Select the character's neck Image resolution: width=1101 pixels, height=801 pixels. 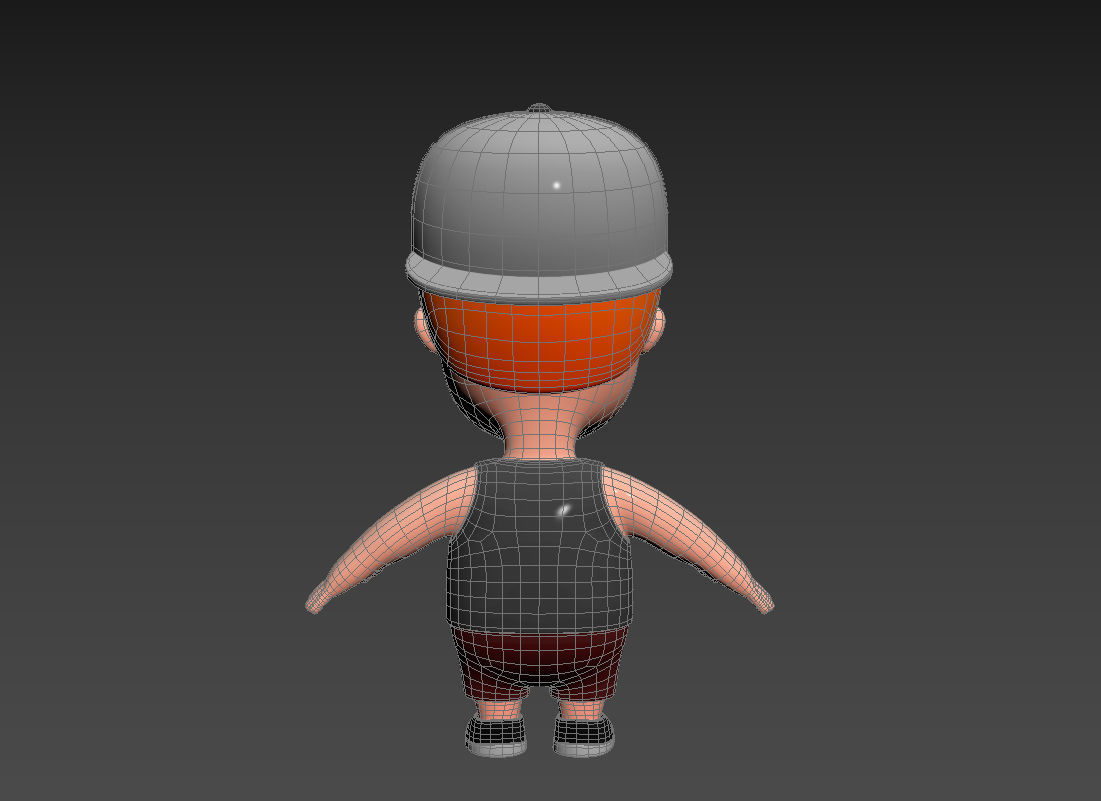coord(540,429)
